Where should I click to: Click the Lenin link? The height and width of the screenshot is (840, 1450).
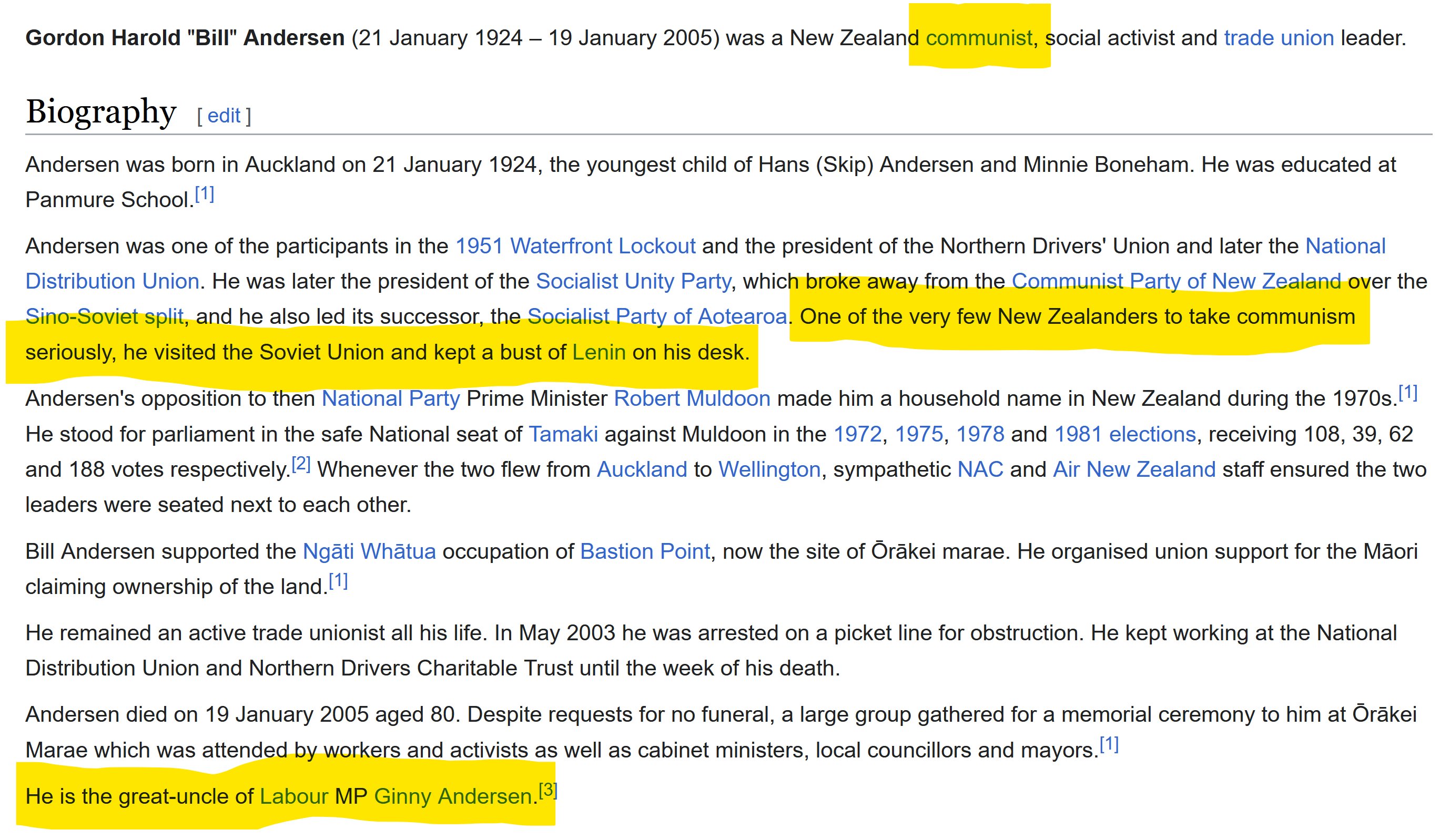599,352
